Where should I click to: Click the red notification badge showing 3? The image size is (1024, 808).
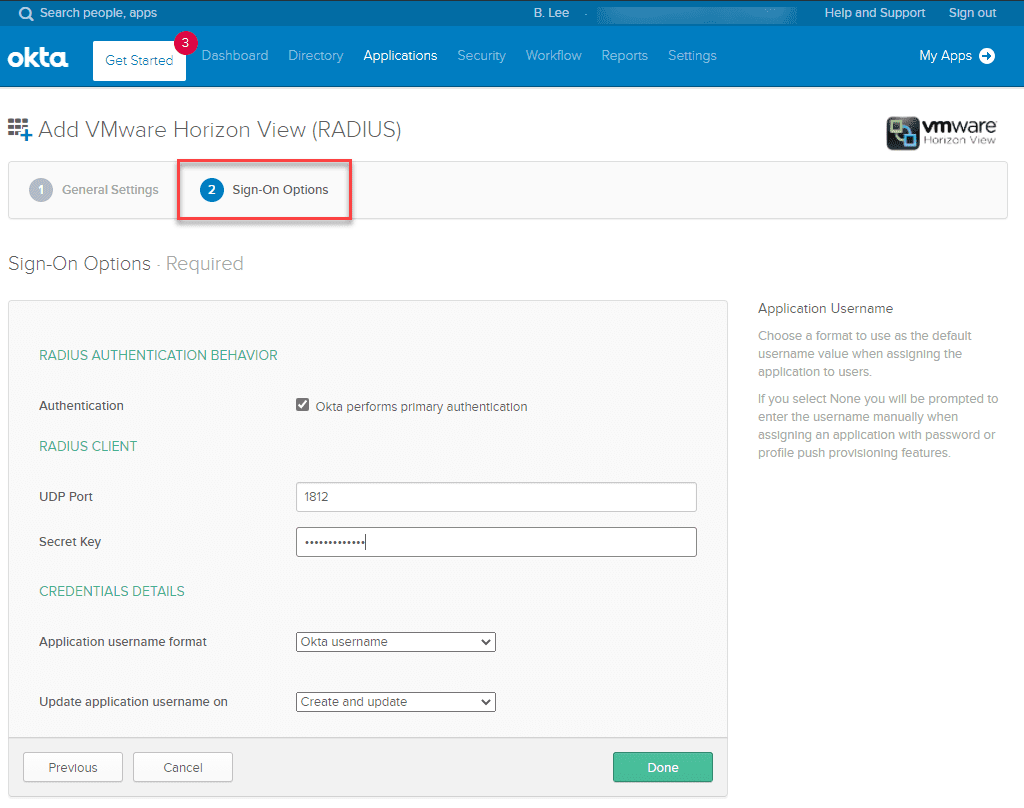pyautogui.click(x=185, y=43)
